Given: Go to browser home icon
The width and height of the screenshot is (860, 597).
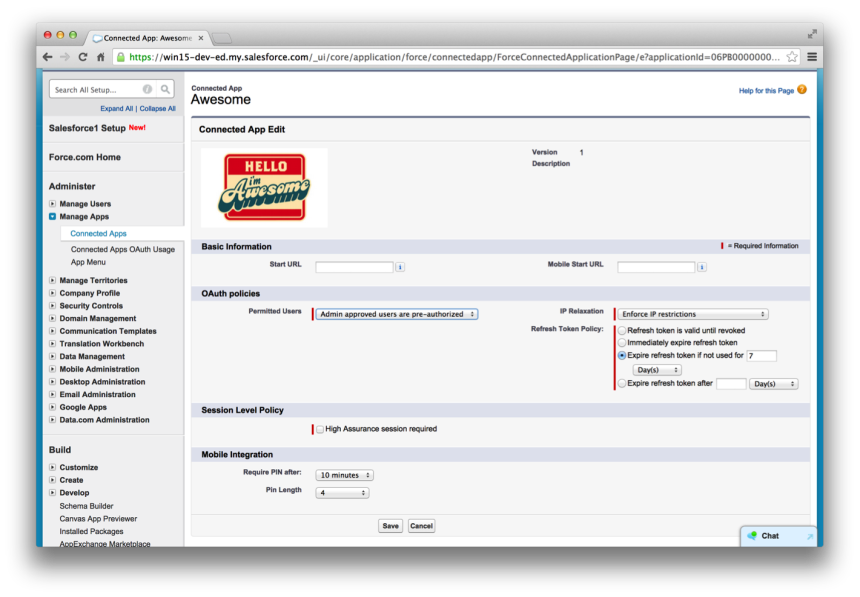Looking at the screenshot, I should (x=101, y=57).
